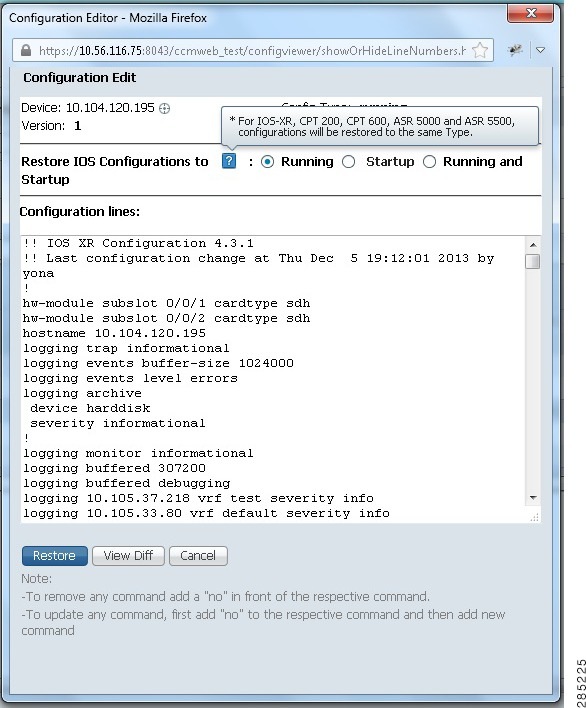Click the padlock security icon in the address bar
Viewport: 586px width, 708px height.
pyautogui.click(x=26, y=50)
